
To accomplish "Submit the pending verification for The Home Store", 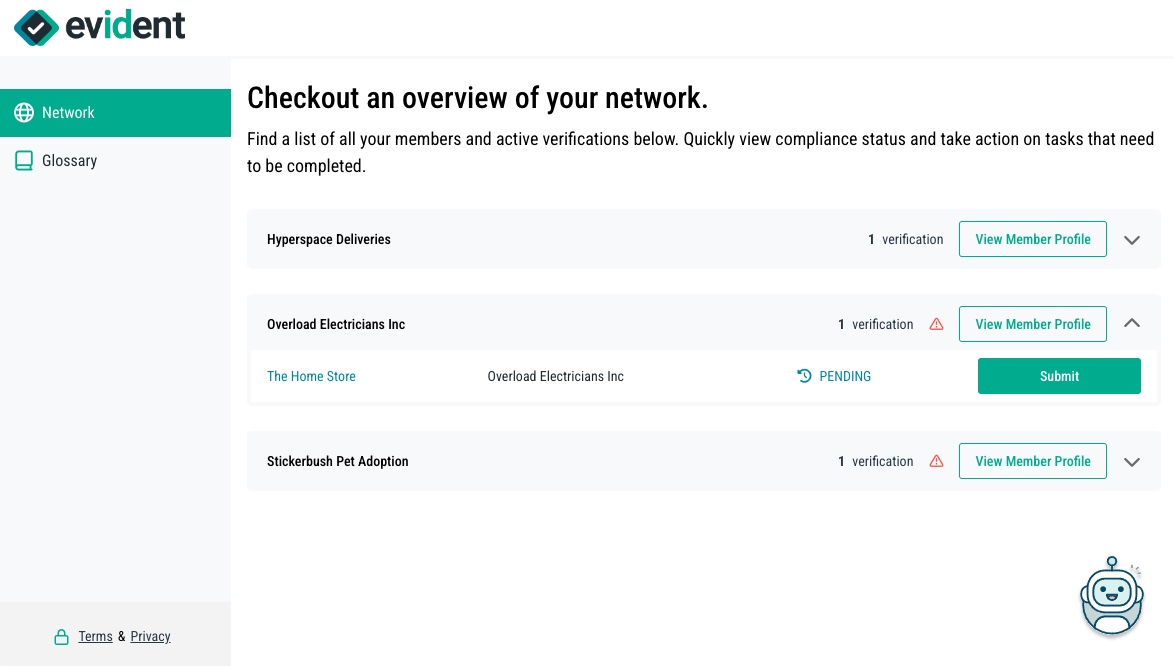I will (x=1059, y=375).
